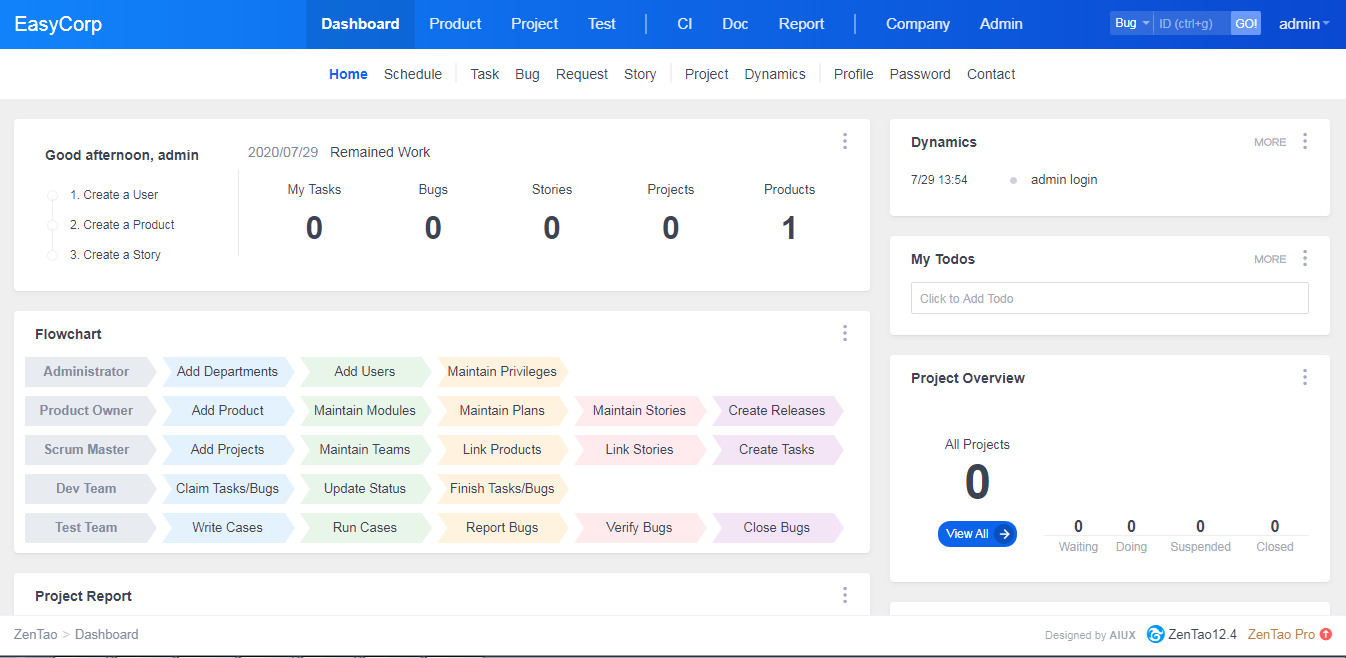Open the Project Overview three-dot menu
Screen dimensions: 1346x658
click(x=1305, y=377)
